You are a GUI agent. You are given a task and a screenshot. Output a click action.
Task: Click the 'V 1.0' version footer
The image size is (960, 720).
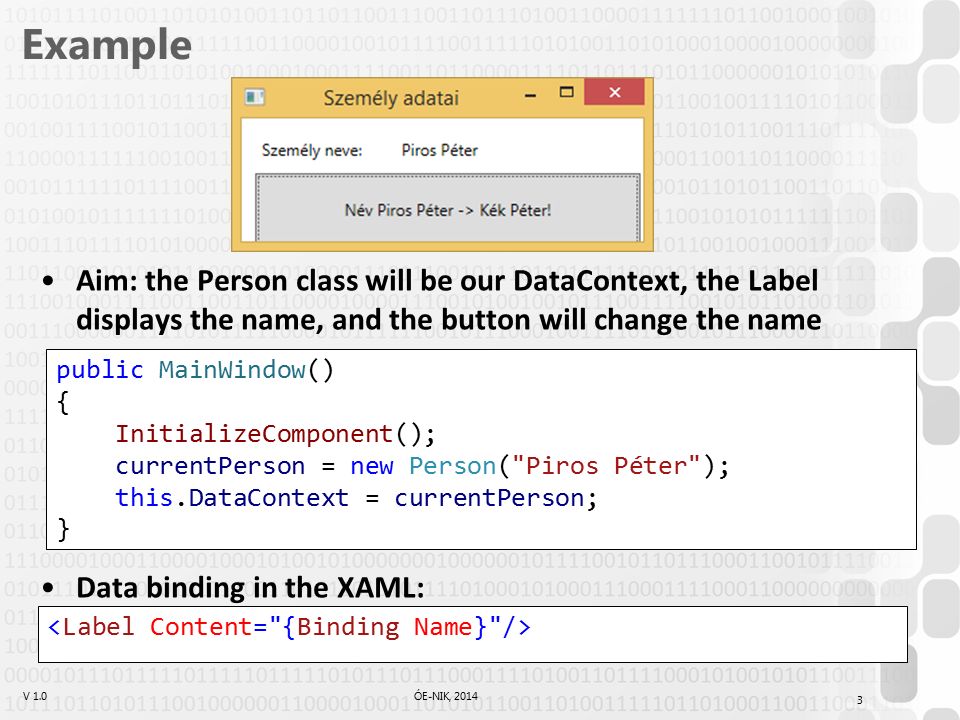click(35, 696)
